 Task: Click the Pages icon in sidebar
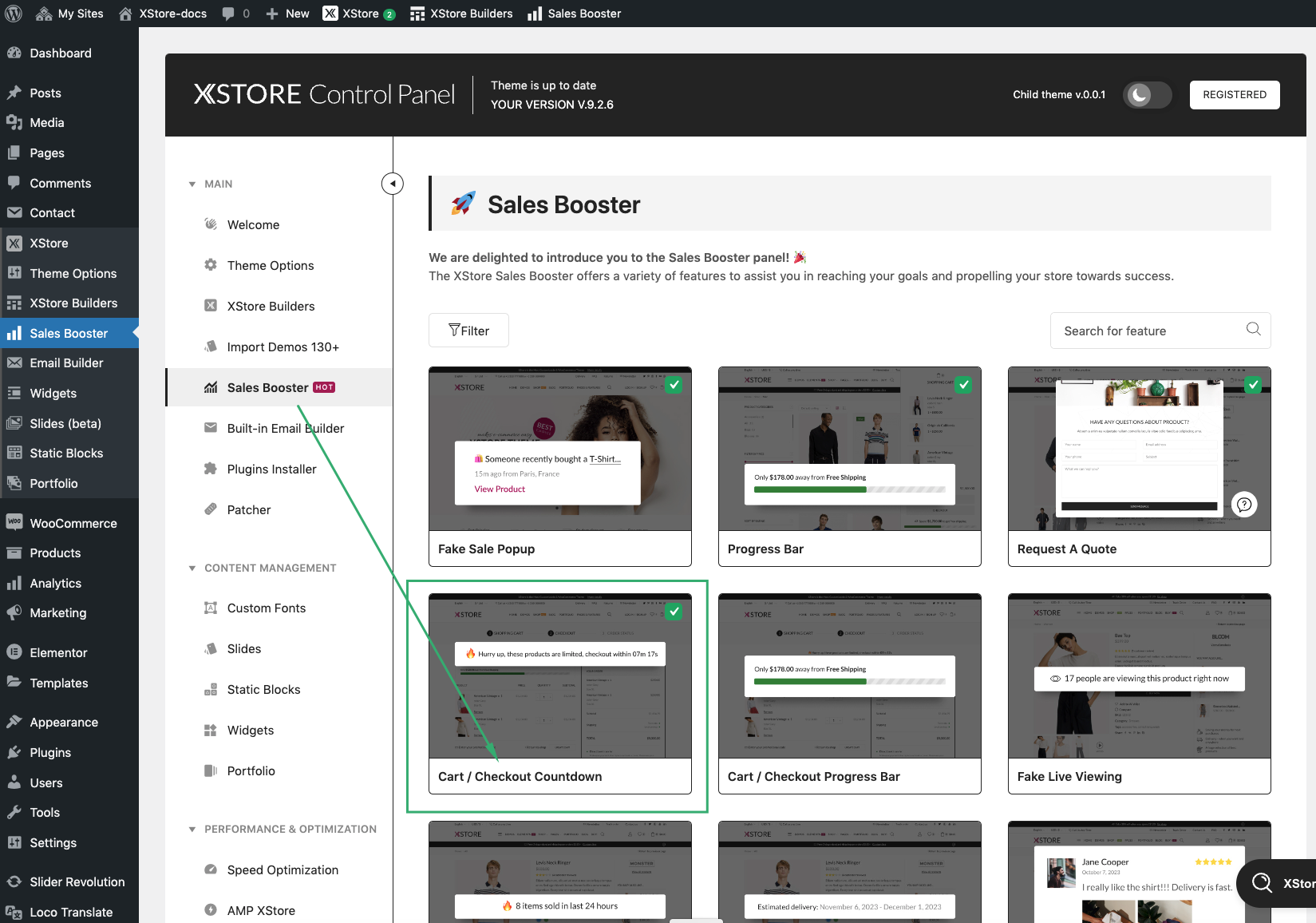click(x=14, y=153)
